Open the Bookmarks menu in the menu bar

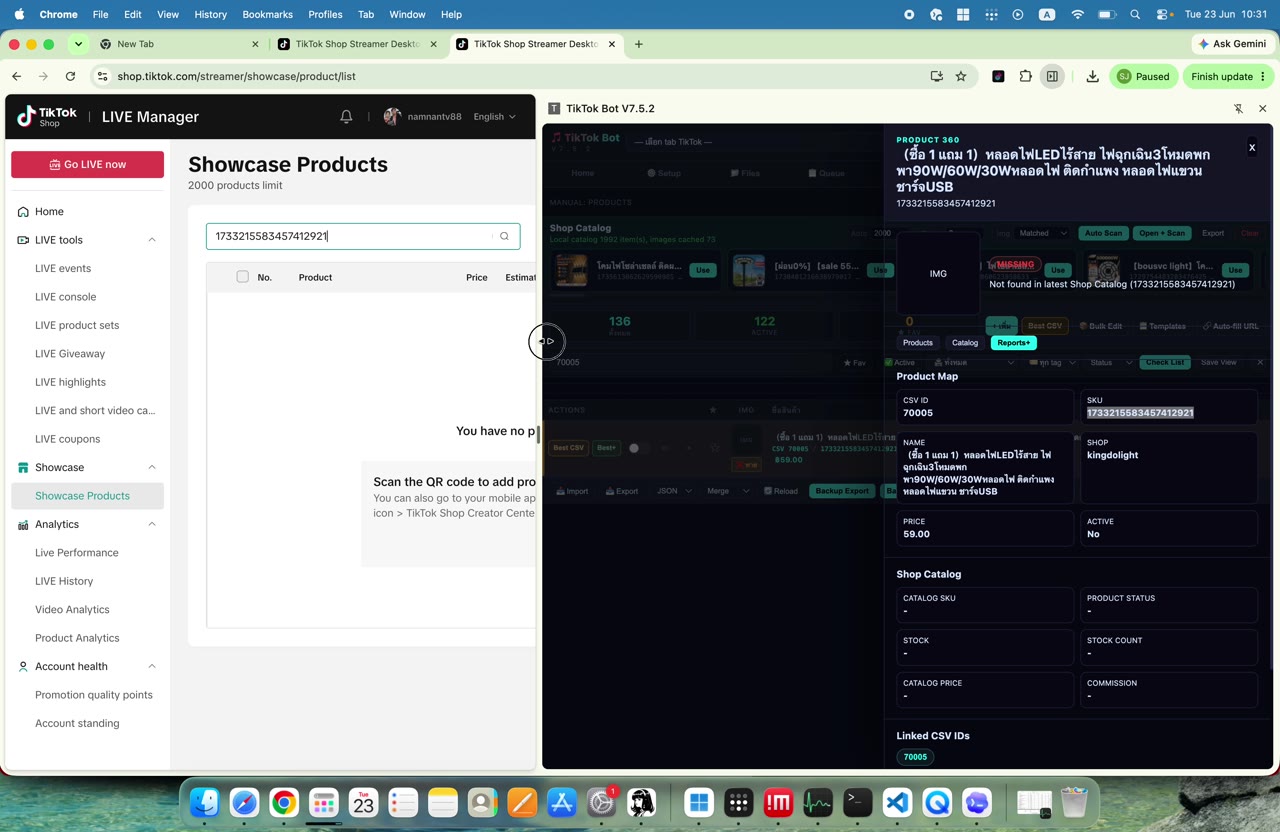(267, 14)
